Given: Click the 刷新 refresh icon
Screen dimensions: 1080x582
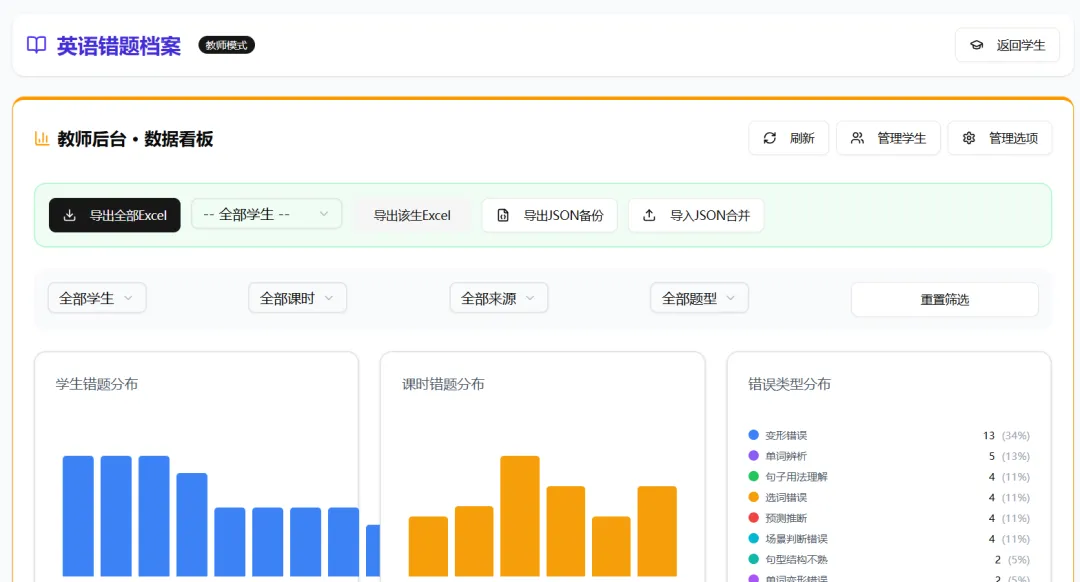Looking at the screenshot, I should point(769,138).
